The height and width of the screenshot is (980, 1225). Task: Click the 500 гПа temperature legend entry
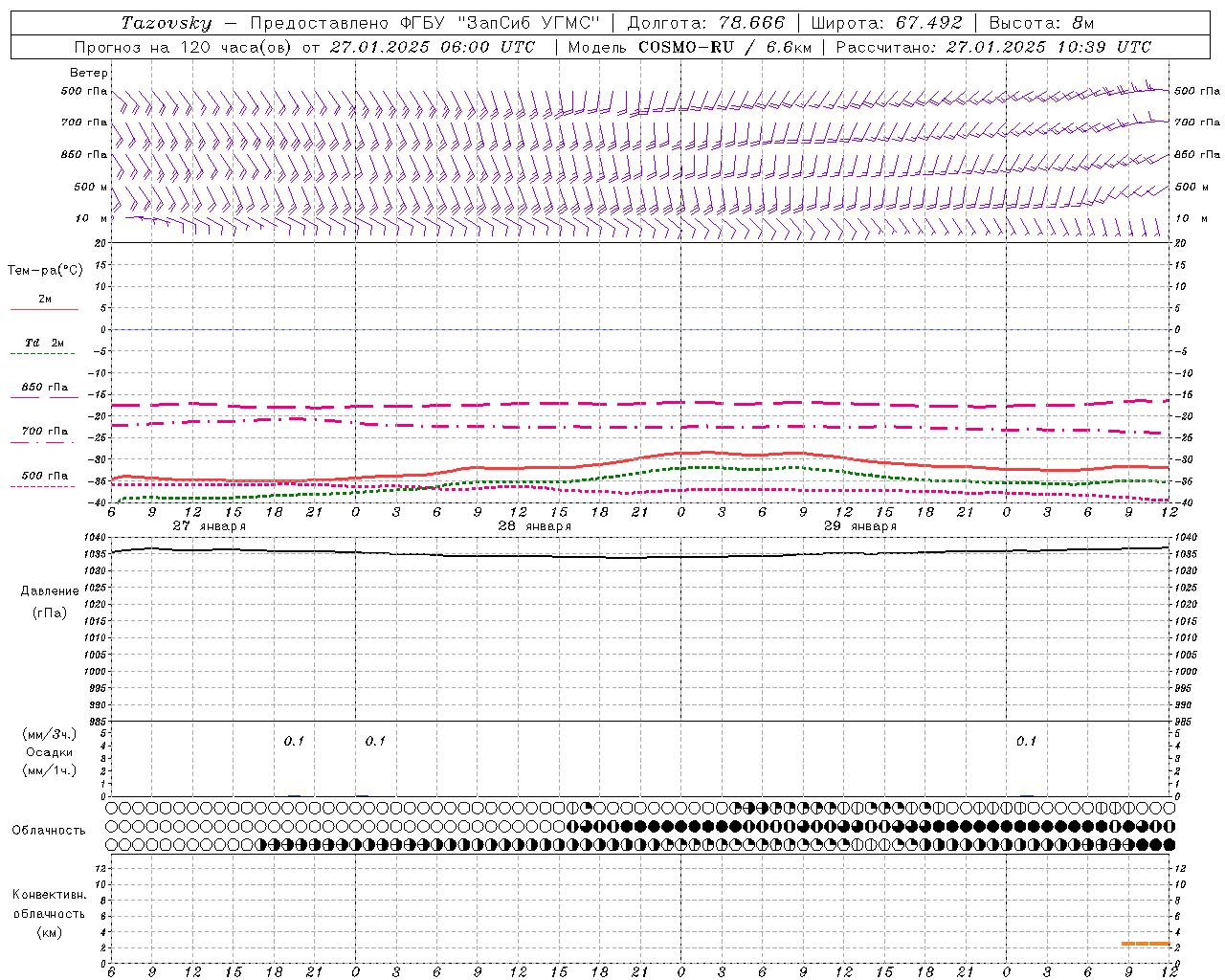tap(45, 475)
